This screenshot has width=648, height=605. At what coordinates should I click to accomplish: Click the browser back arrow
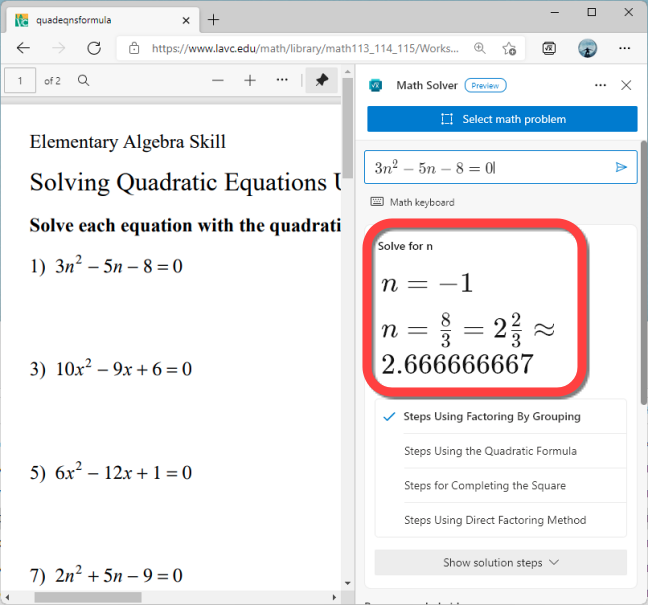[23, 48]
